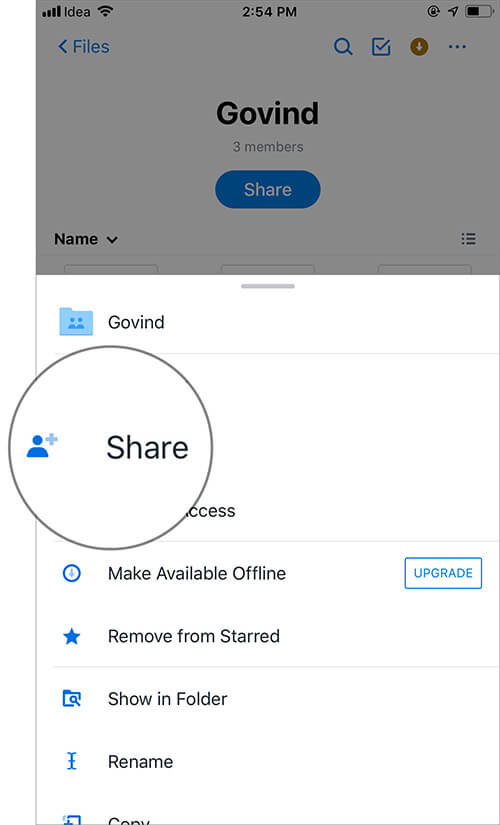
Task: Tap the sheet drag handle
Action: (267, 286)
